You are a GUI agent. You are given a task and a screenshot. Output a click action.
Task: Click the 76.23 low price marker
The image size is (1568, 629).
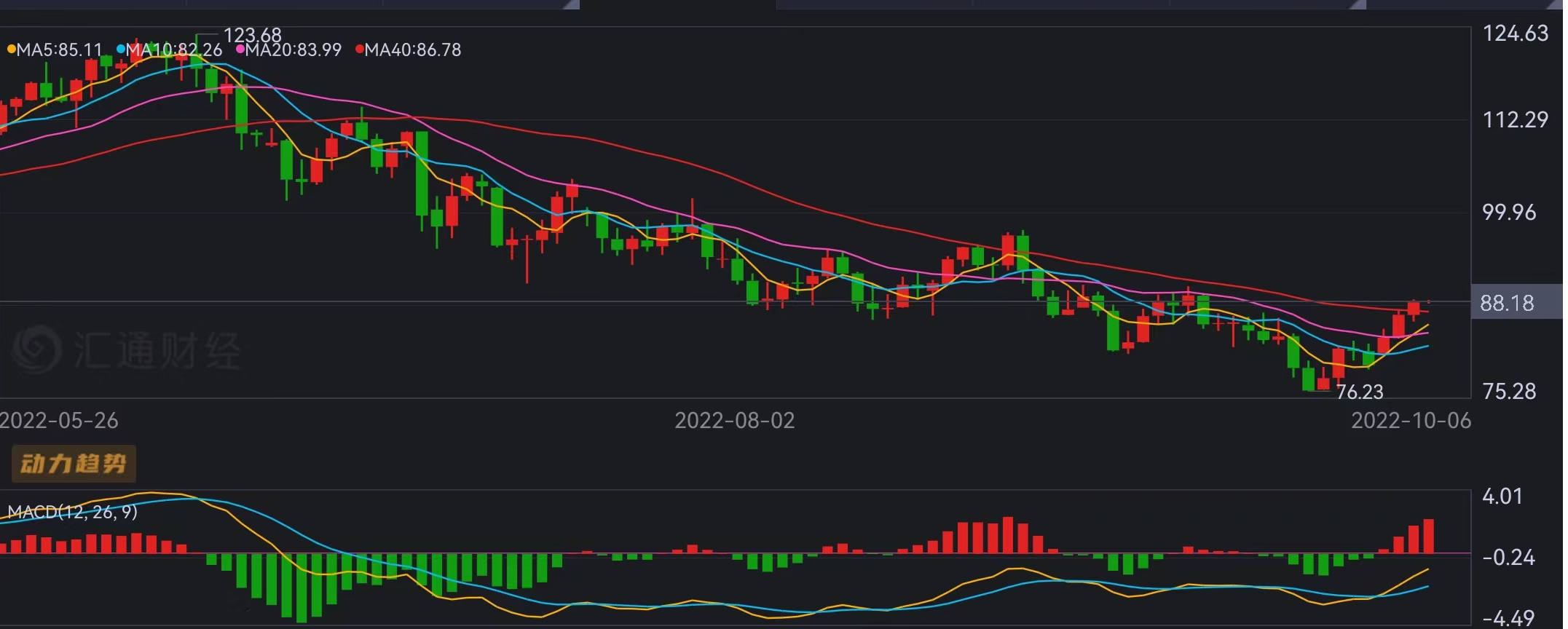tap(1359, 392)
